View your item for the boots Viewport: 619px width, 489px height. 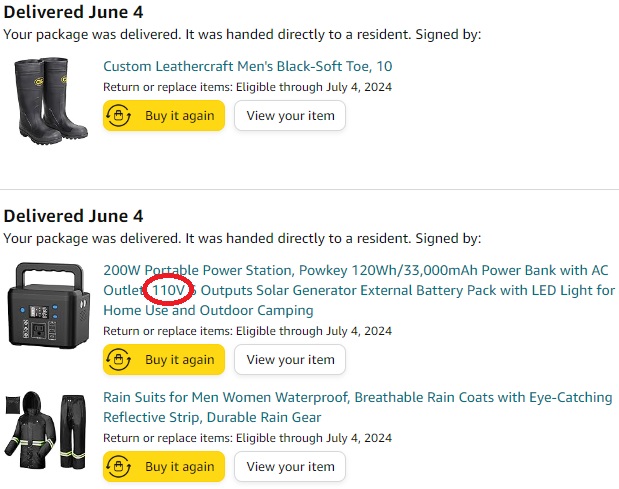pos(290,116)
